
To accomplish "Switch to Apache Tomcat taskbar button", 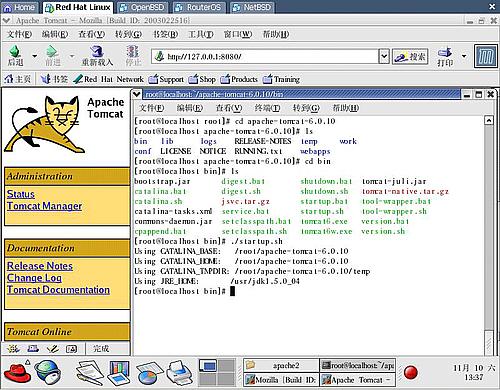I will pyautogui.click(x=358, y=379).
